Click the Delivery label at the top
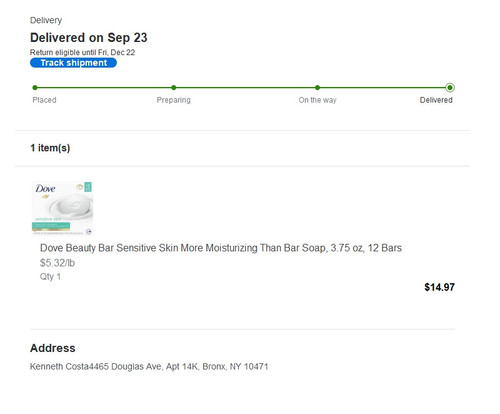Screen dimensions: 500x414 (46, 20)
